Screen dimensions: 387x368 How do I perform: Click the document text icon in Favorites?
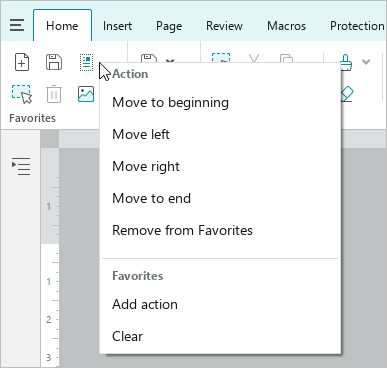[x=86, y=62]
